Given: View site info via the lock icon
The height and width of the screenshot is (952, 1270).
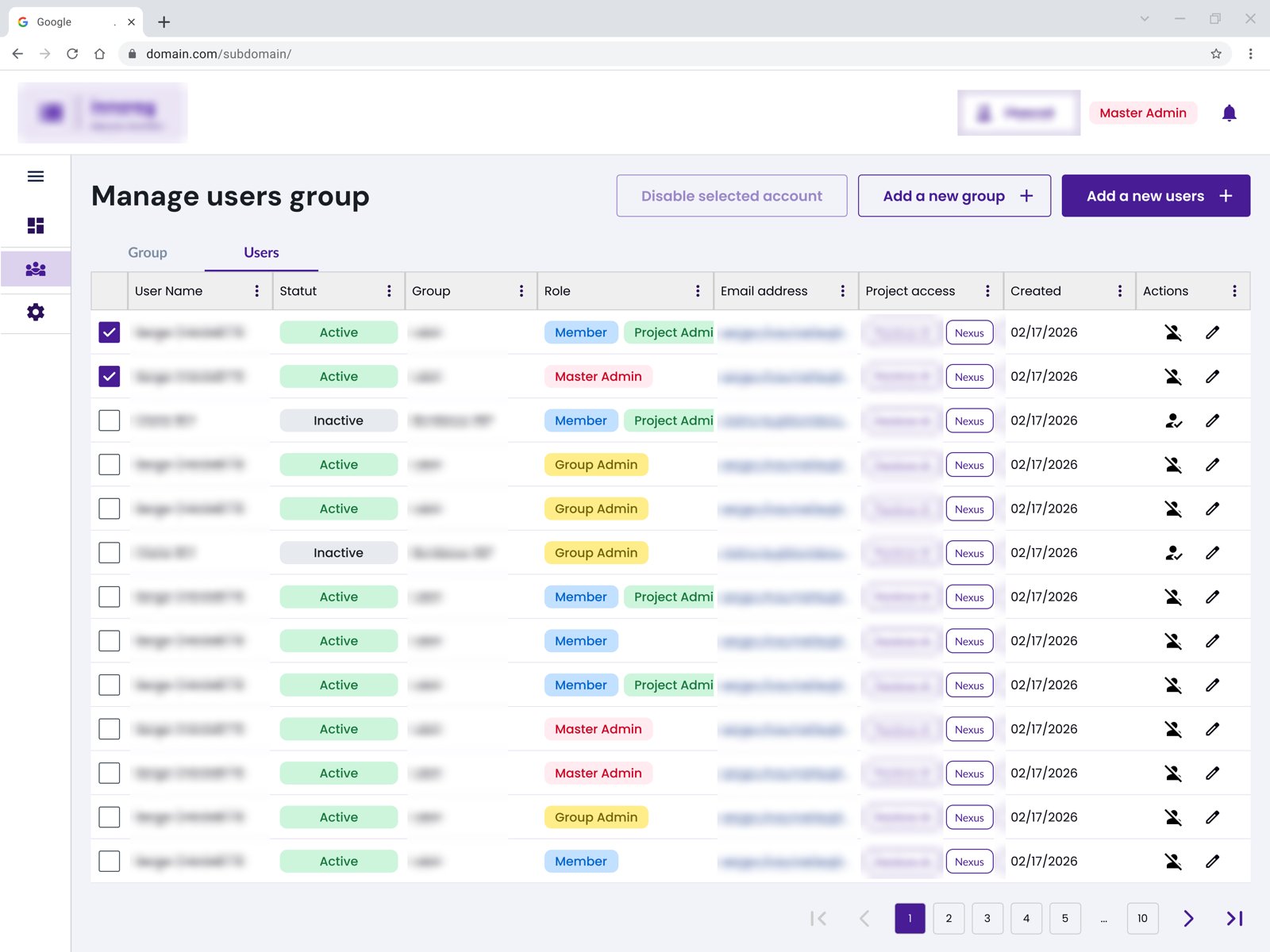Looking at the screenshot, I should point(132,54).
